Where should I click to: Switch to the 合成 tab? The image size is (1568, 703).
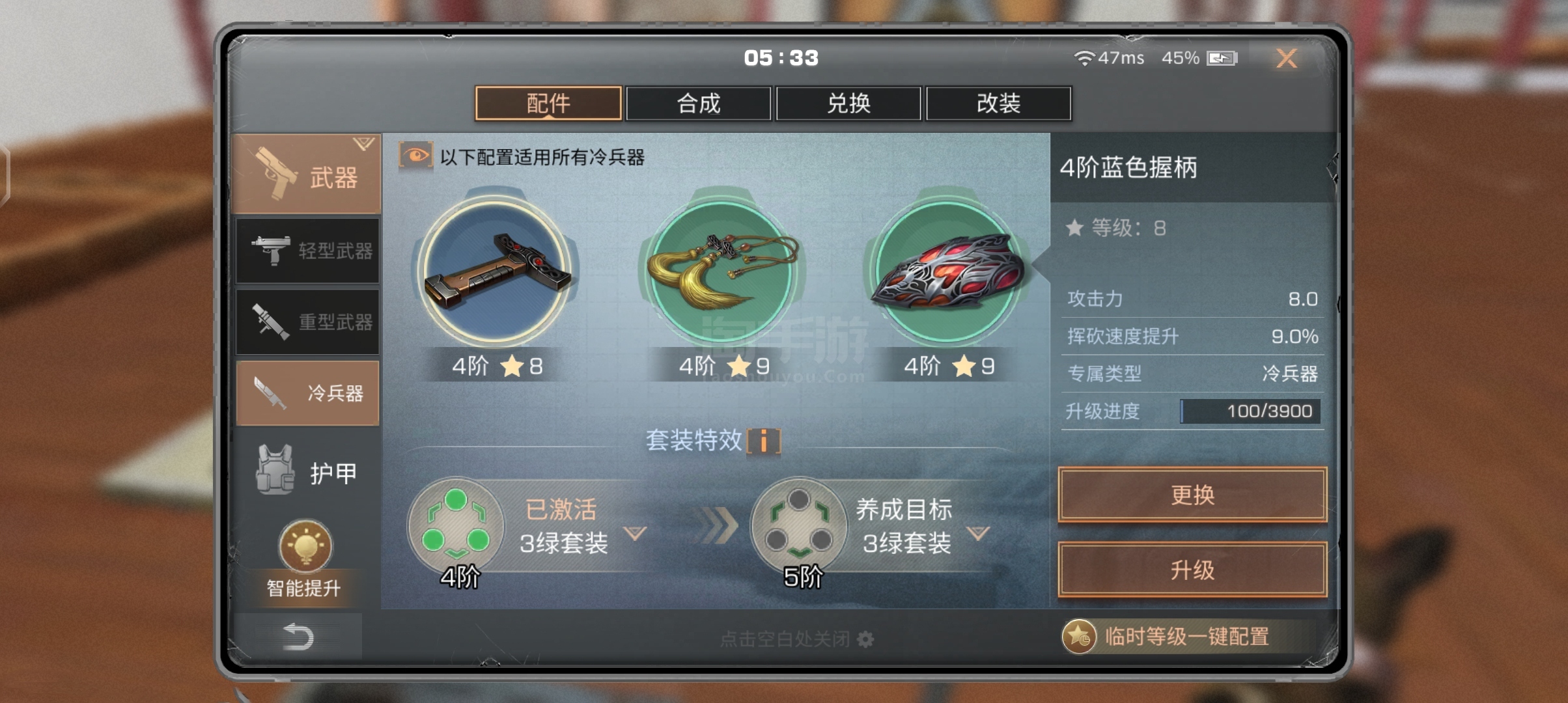pyautogui.click(x=699, y=103)
